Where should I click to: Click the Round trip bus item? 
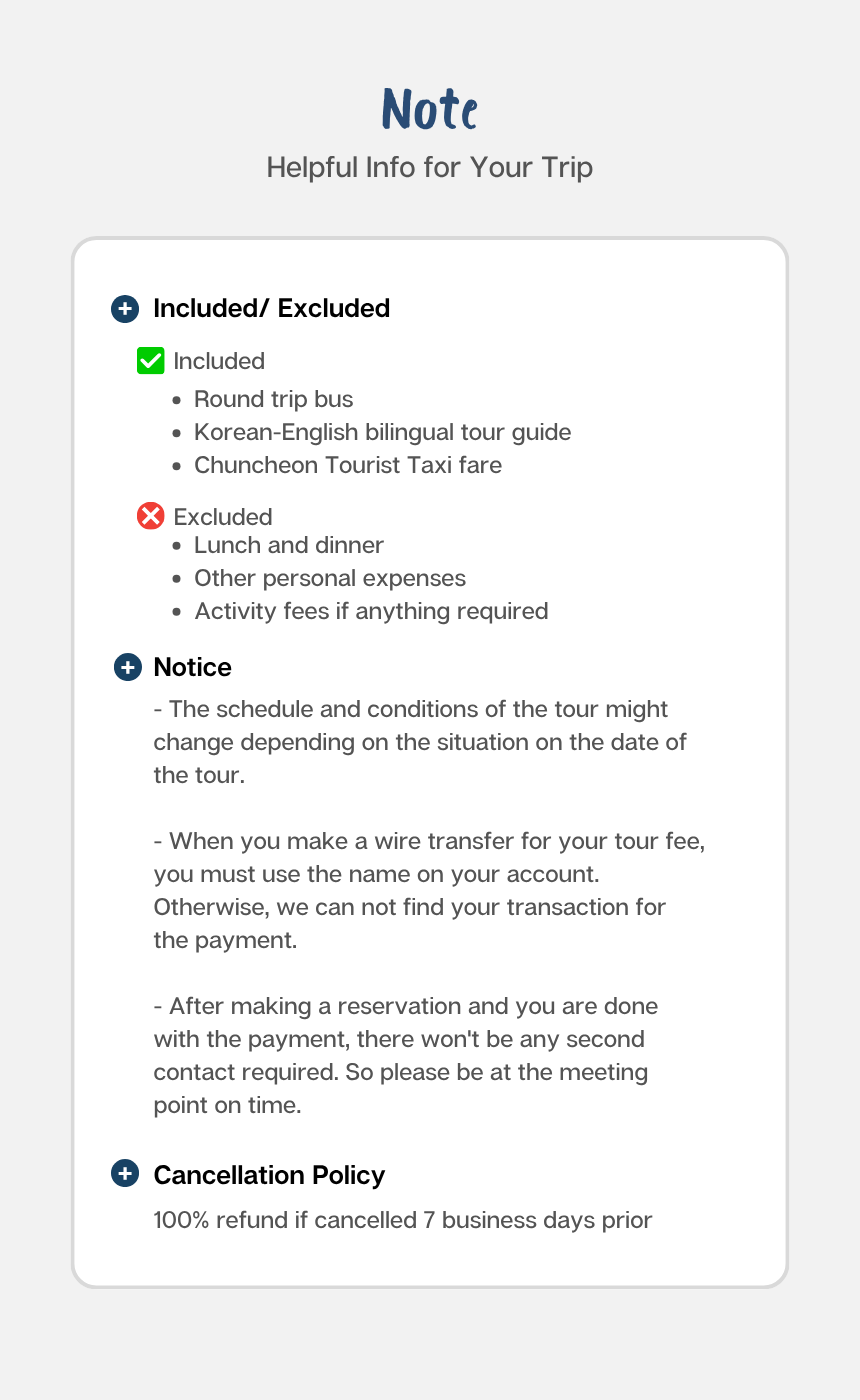pos(273,399)
